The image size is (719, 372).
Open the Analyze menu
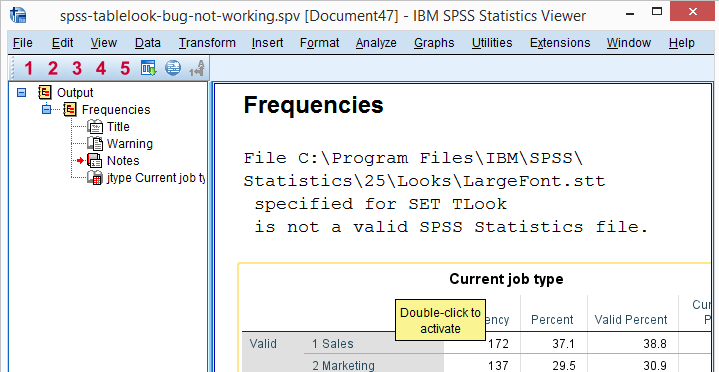click(x=376, y=43)
